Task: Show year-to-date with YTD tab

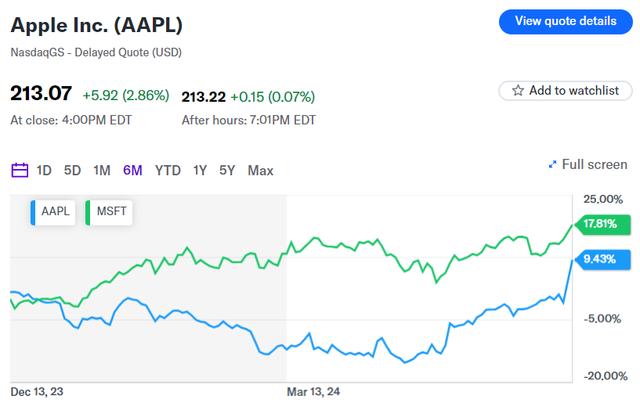Action: coord(168,170)
